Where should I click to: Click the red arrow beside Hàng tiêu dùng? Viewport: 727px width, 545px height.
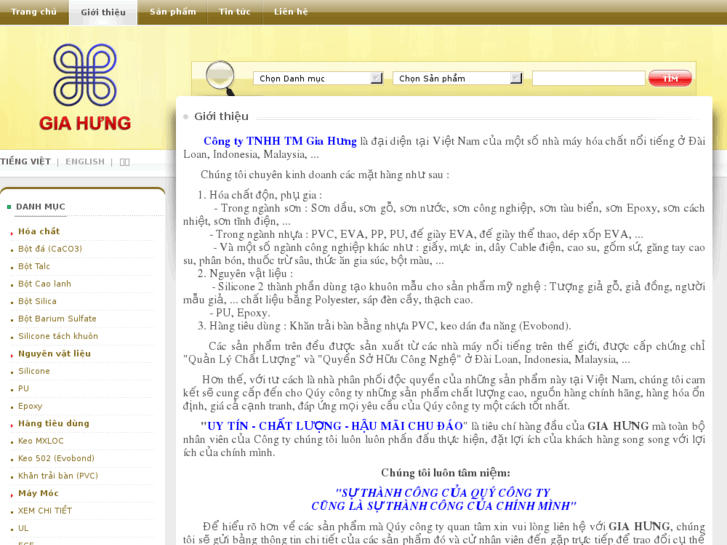click(x=12, y=424)
